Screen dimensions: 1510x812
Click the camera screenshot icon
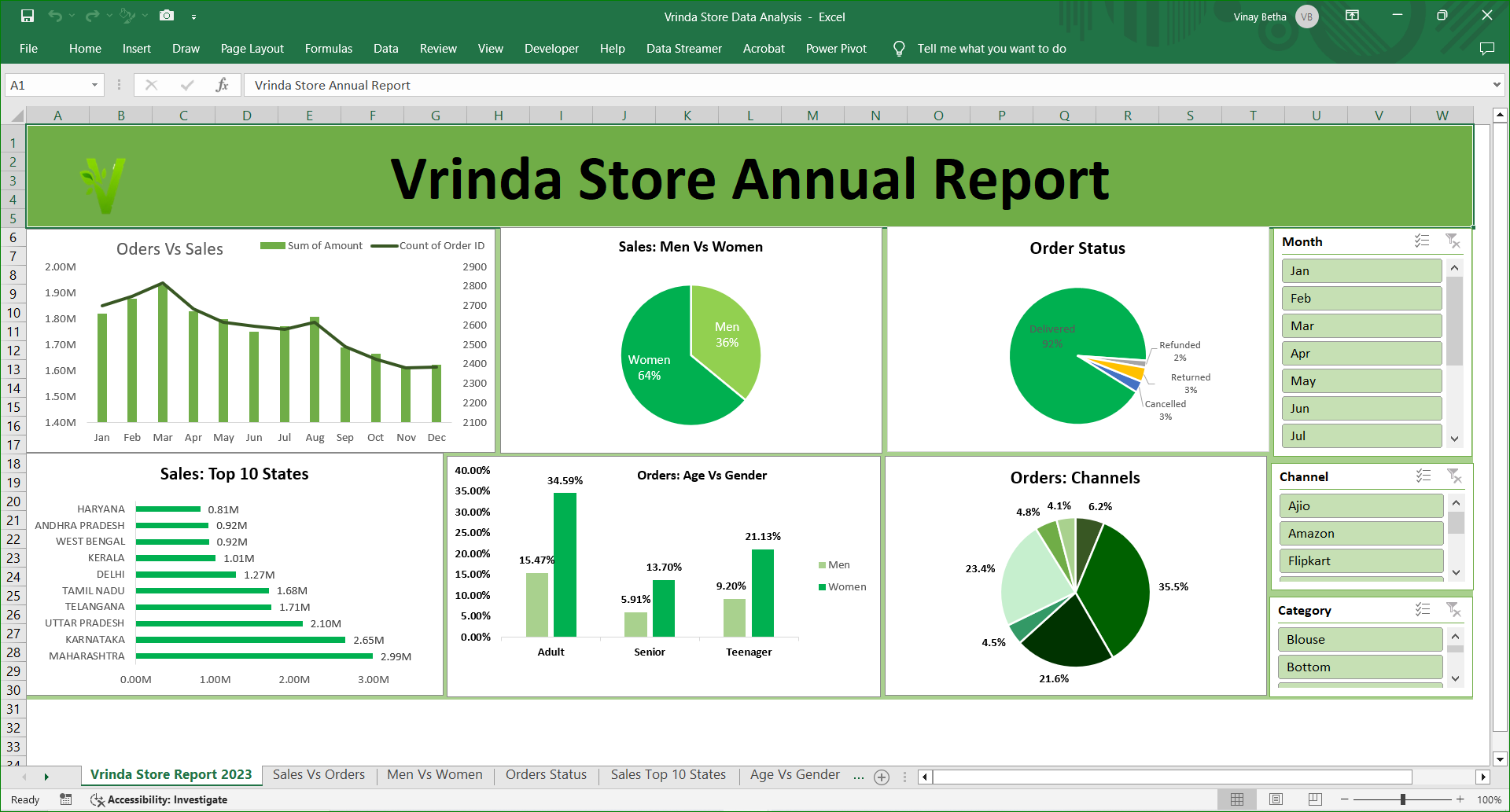167,16
